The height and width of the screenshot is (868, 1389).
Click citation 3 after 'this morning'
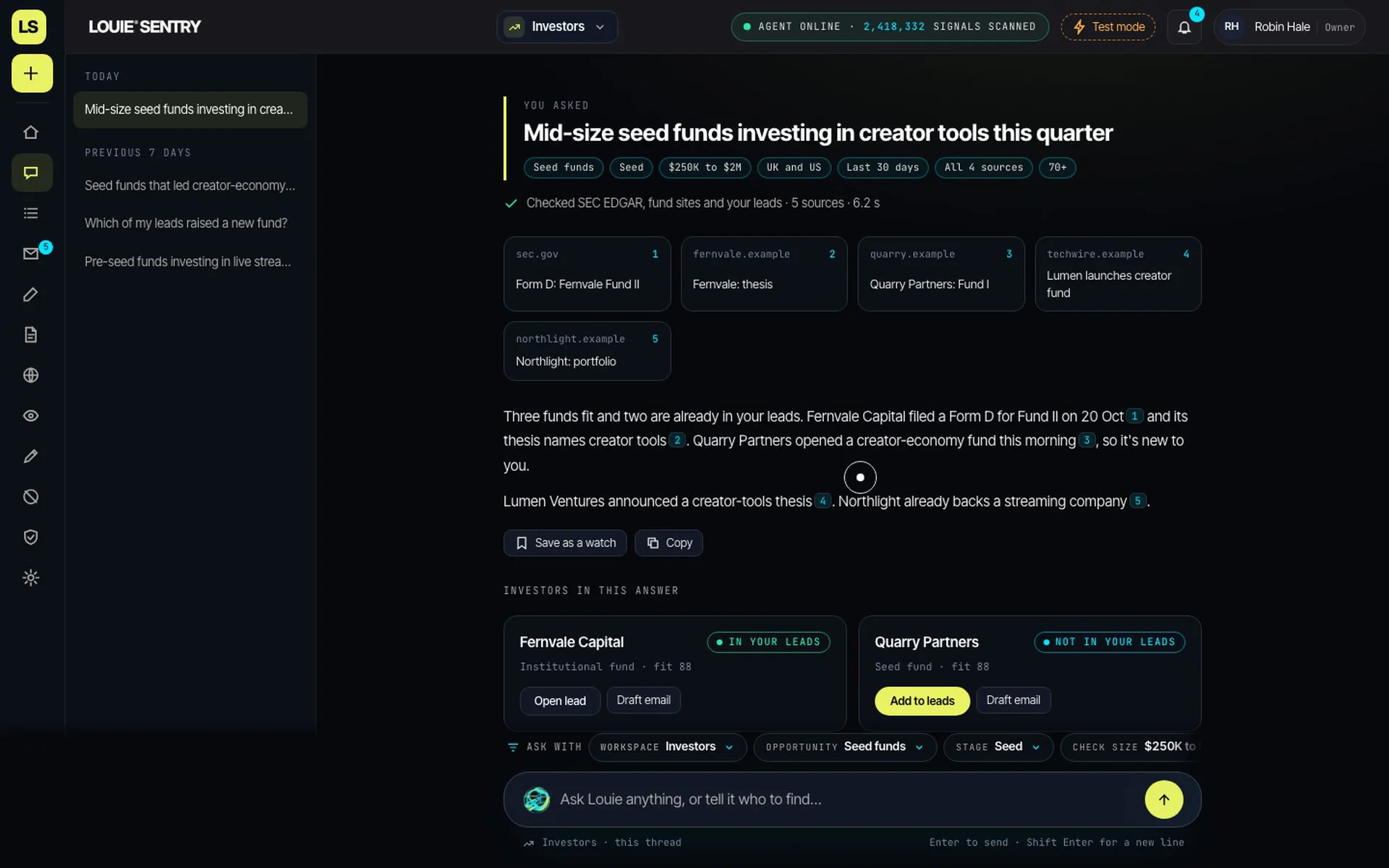tap(1087, 440)
